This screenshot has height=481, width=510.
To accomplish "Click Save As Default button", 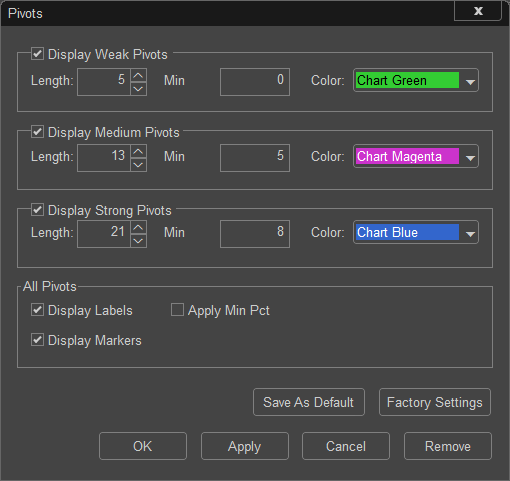I will pyautogui.click(x=309, y=402).
